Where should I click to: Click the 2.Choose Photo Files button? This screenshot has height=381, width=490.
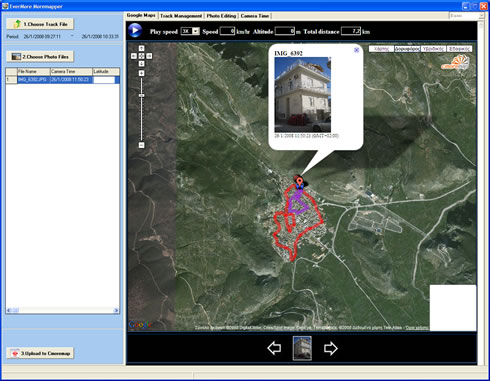coord(40,57)
